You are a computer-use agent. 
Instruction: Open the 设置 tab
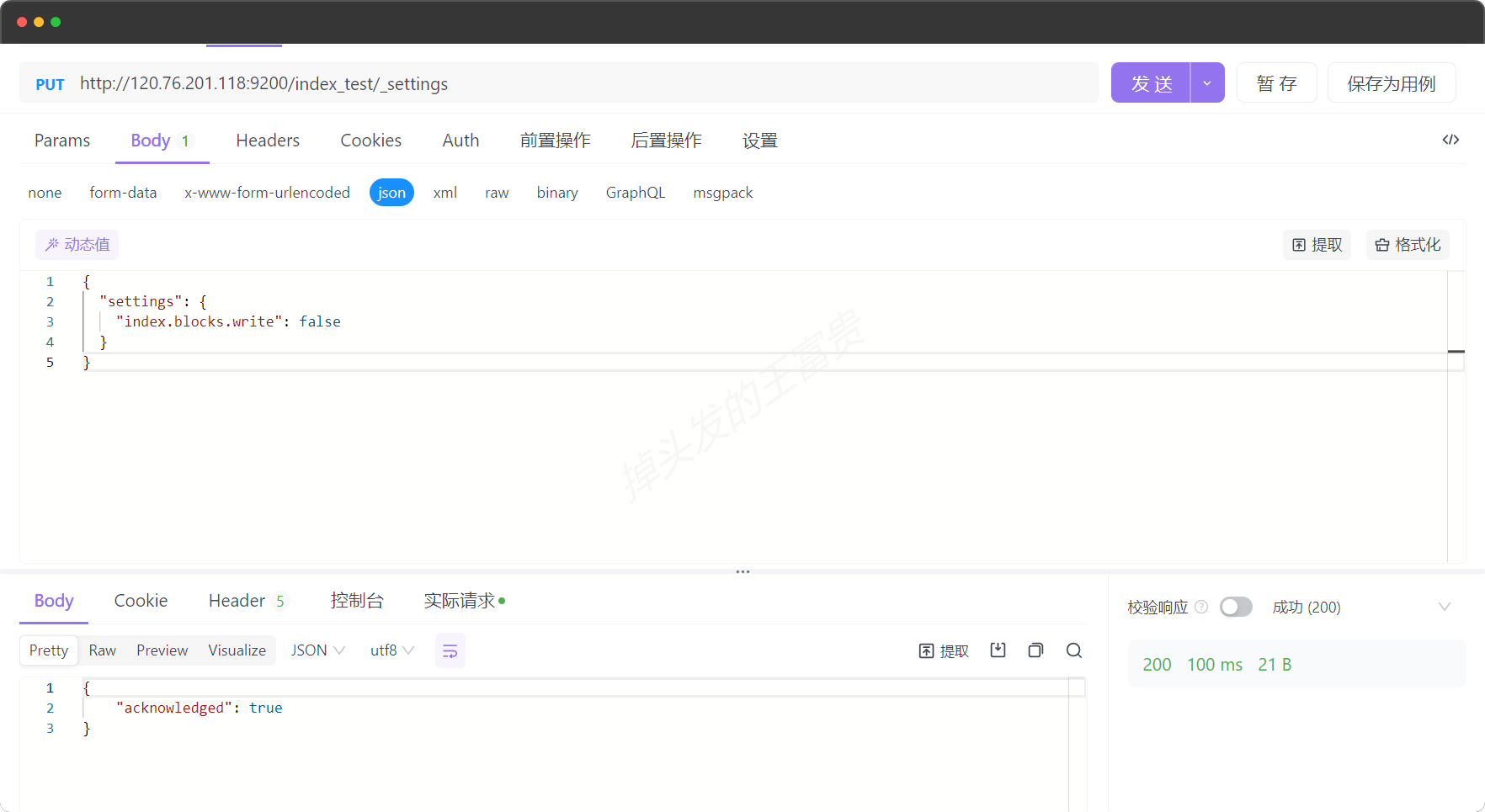coord(759,141)
